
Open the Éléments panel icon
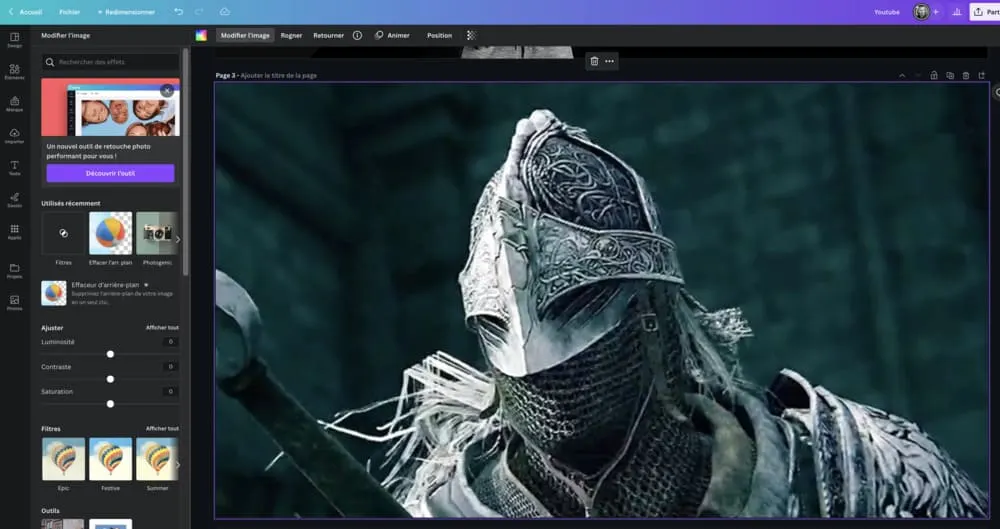[15, 72]
